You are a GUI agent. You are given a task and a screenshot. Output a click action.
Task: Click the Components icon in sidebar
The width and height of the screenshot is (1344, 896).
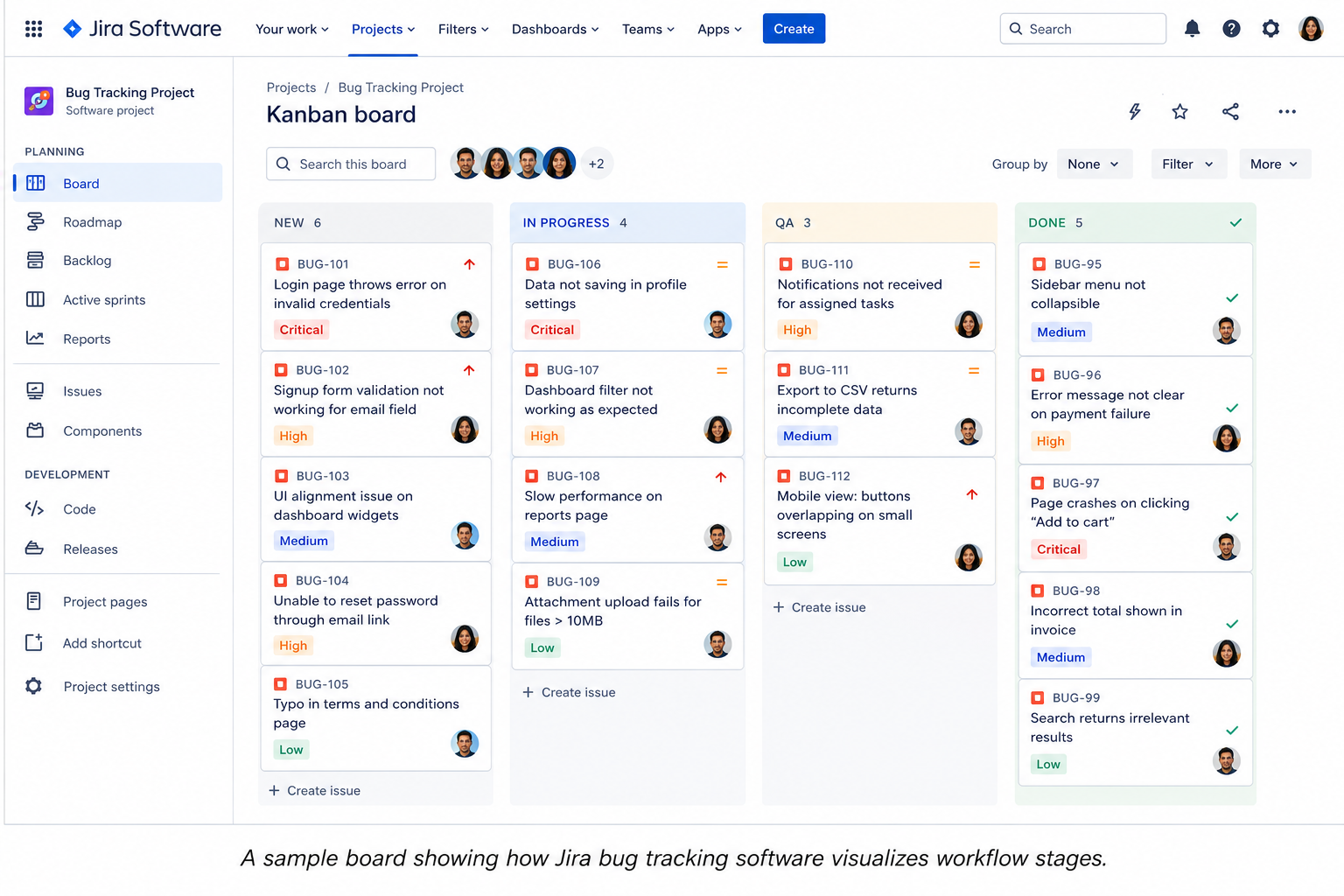(35, 430)
